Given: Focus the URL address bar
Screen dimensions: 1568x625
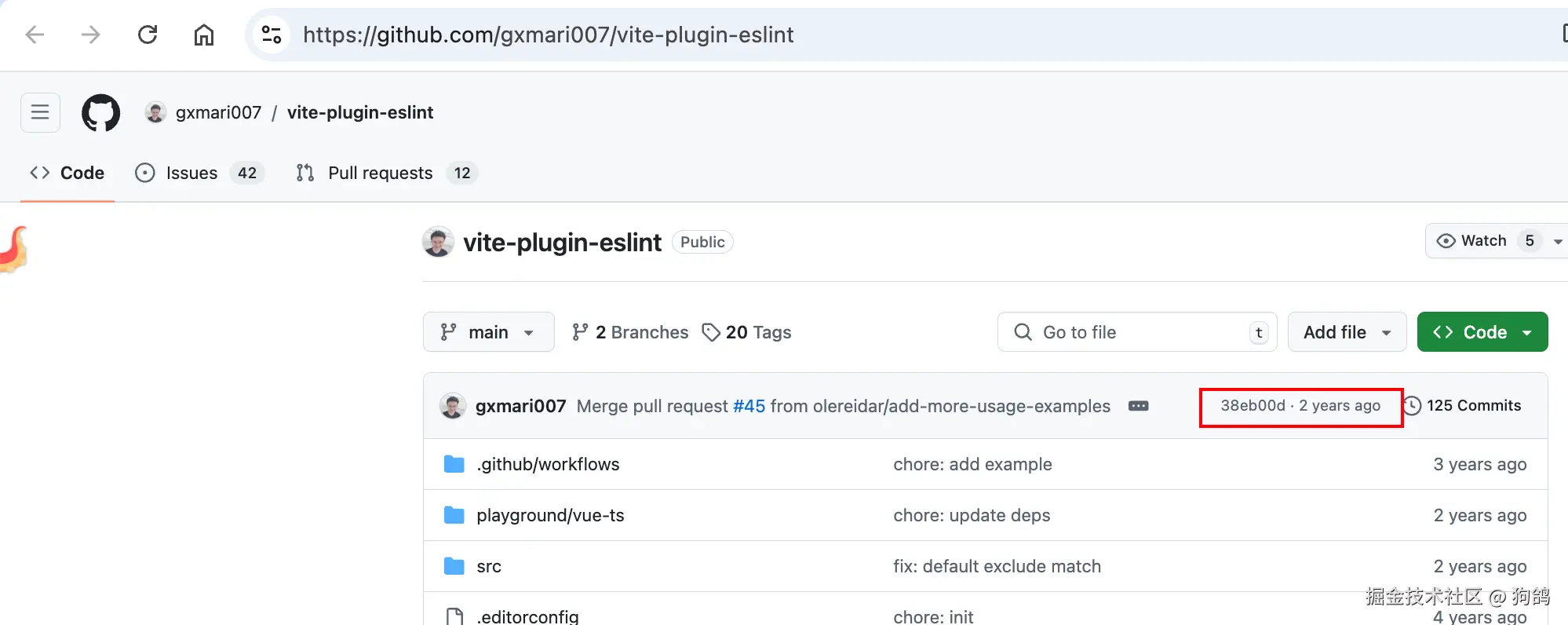Looking at the screenshot, I should pos(906,35).
